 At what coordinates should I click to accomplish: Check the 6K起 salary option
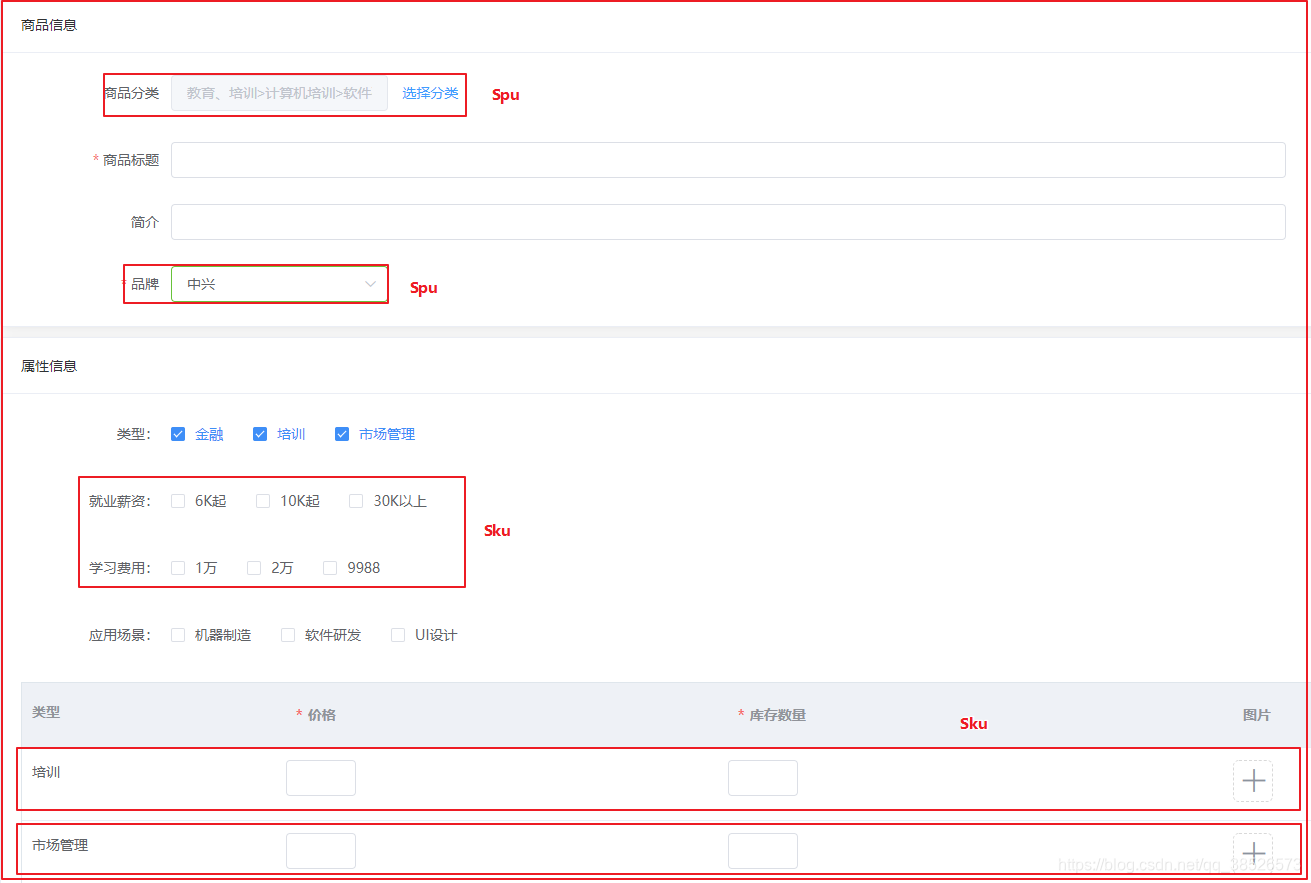[178, 501]
